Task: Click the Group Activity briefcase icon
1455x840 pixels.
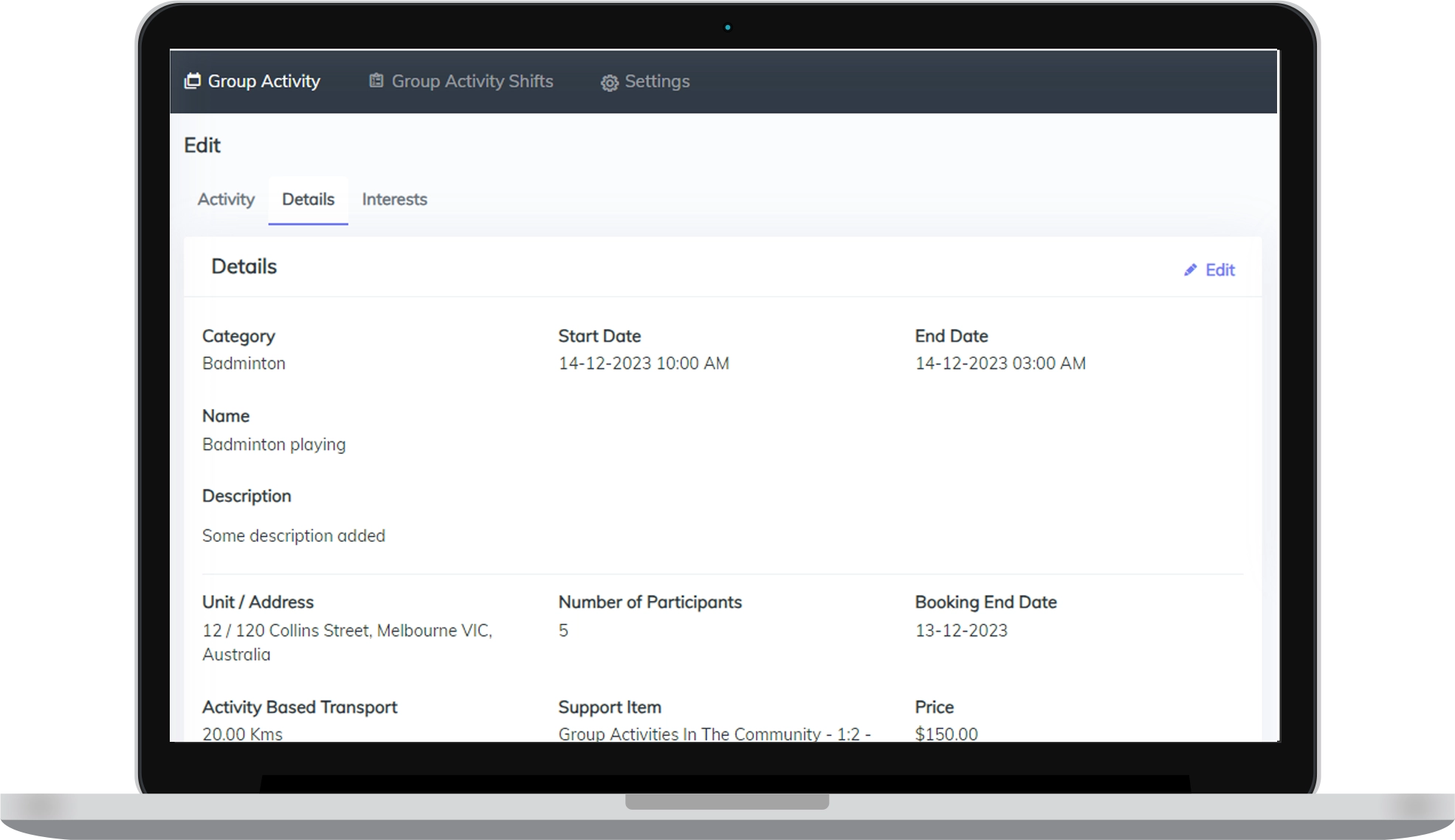Action: point(192,80)
